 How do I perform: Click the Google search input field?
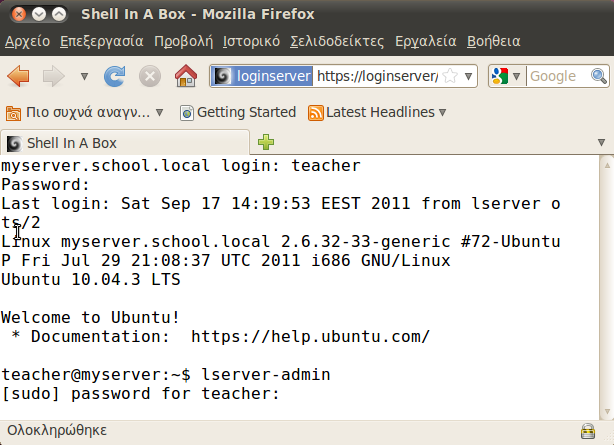(x=558, y=76)
